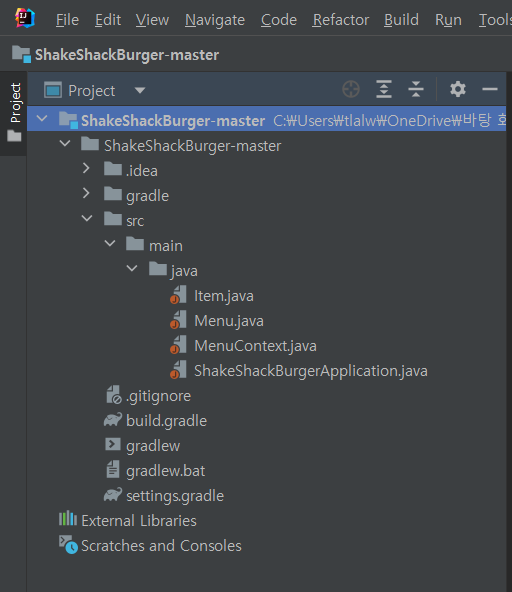Select Menu.java file name
The width and height of the screenshot is (512, 592).
[x=229, y=321]
